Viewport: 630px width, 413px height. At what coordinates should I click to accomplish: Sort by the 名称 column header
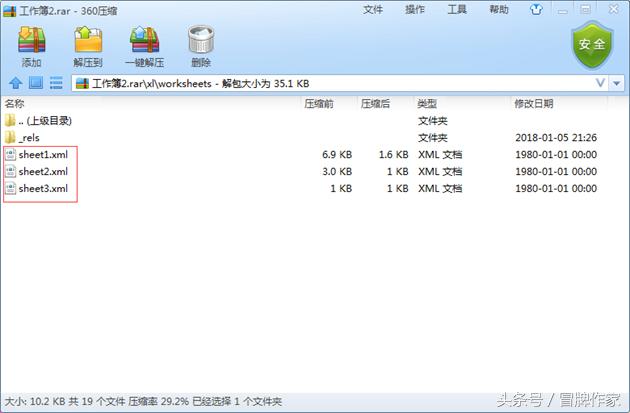(14, 104)
